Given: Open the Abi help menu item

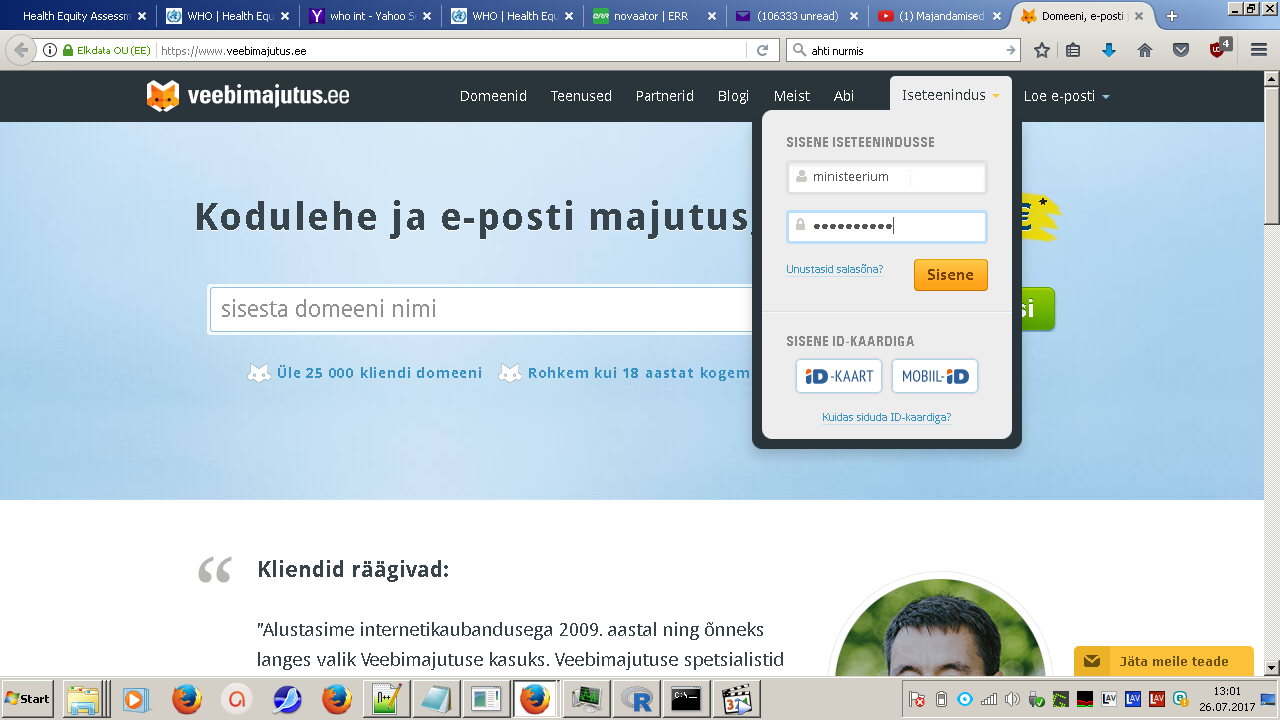Looking at the screenshot, I should pos(844,96).
